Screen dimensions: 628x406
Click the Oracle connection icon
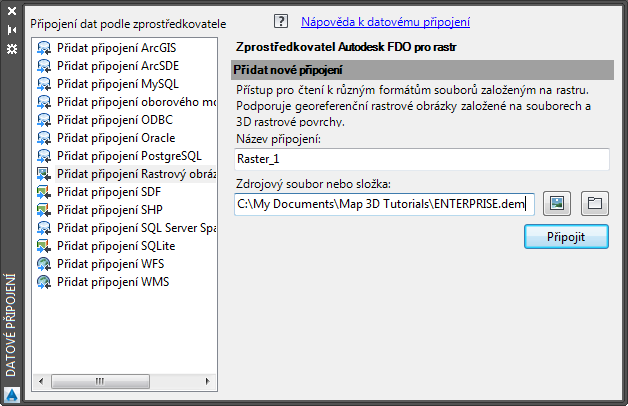(44, 138)
